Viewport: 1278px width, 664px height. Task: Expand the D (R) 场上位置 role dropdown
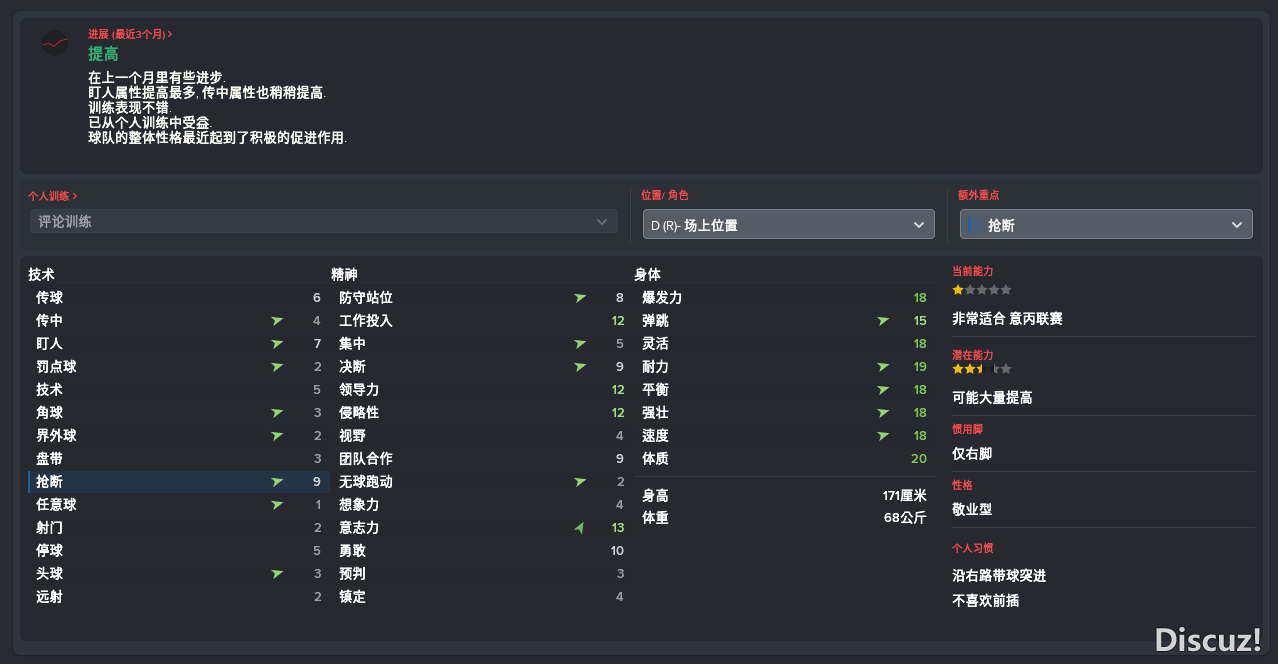(788, 225)
